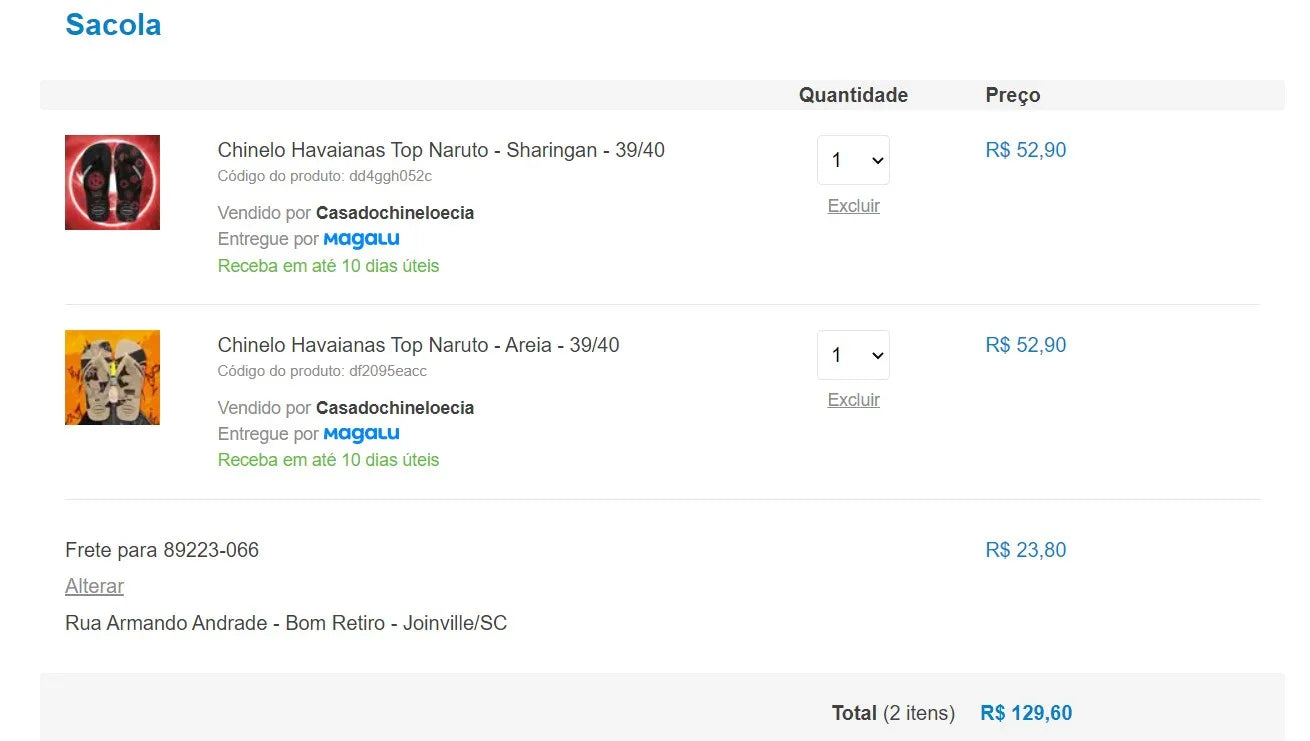Click the Receba em até 10 dias úteis text
1310x741 pixels.
tap(328, 265)
